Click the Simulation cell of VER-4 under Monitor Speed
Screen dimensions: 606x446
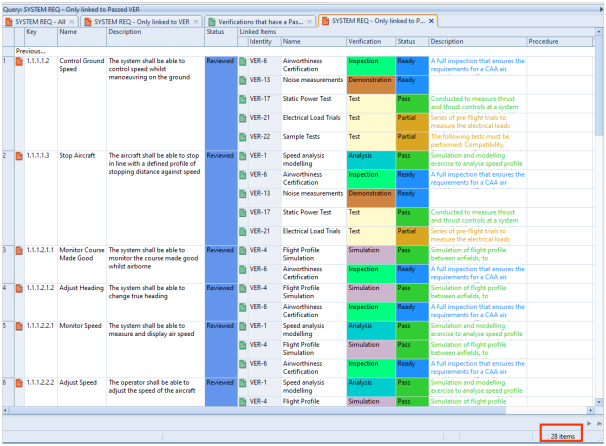[371, 350]
